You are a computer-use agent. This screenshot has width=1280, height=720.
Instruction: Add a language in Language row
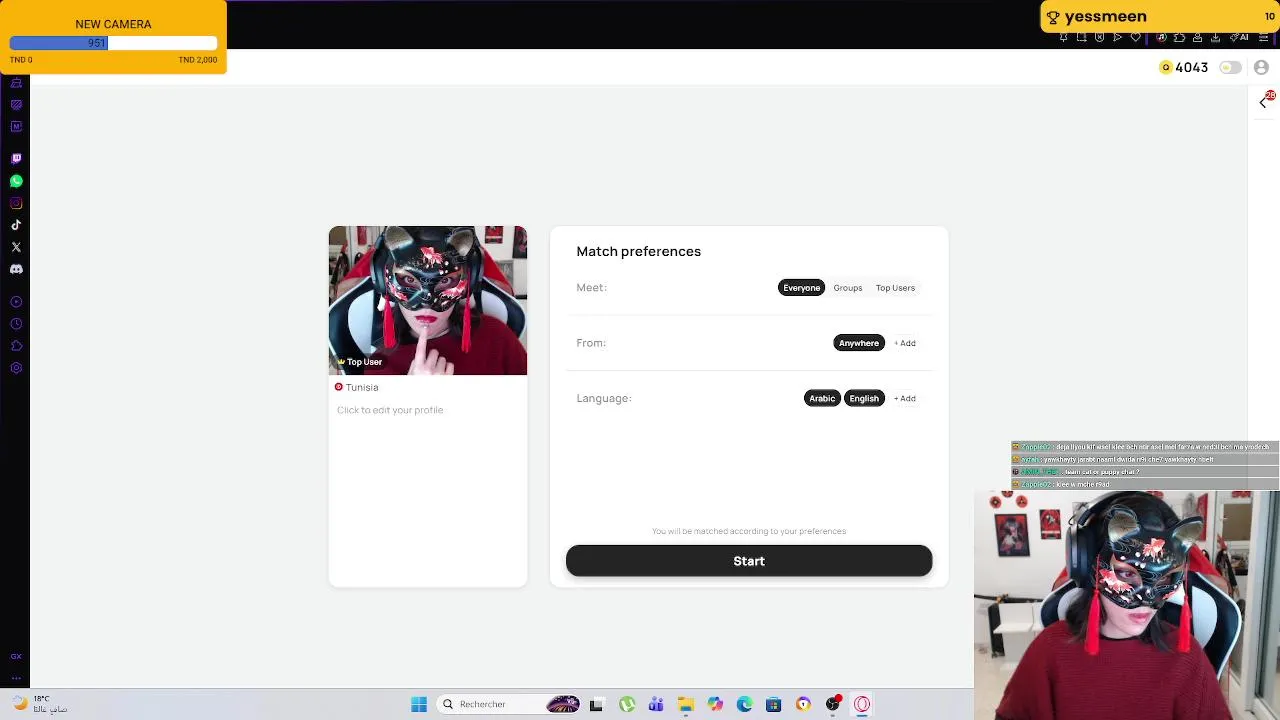coord(905,398)
